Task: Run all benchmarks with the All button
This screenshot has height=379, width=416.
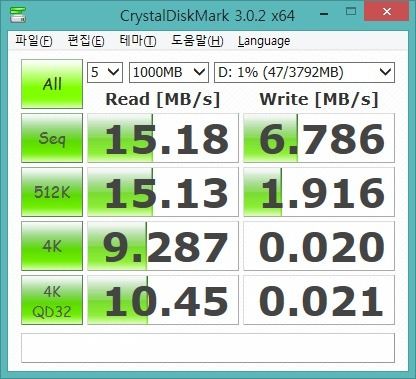Action: (x=52, y=84)
